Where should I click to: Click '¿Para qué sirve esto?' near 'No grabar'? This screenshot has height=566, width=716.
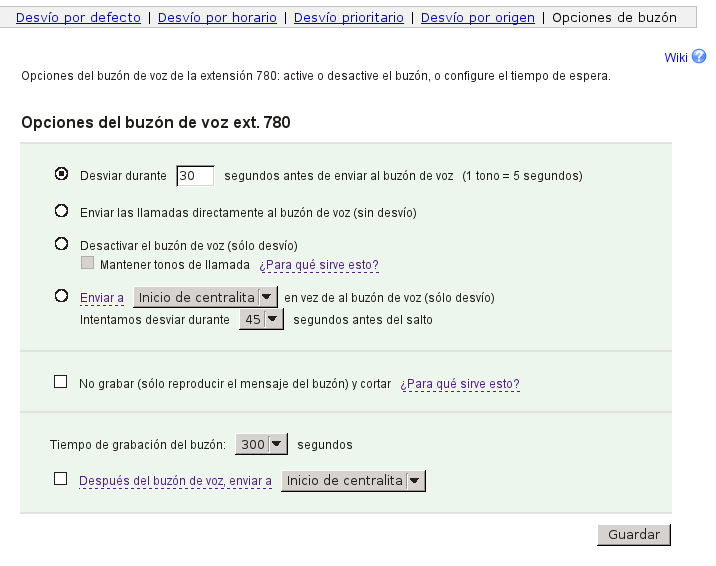pos(459,384)
